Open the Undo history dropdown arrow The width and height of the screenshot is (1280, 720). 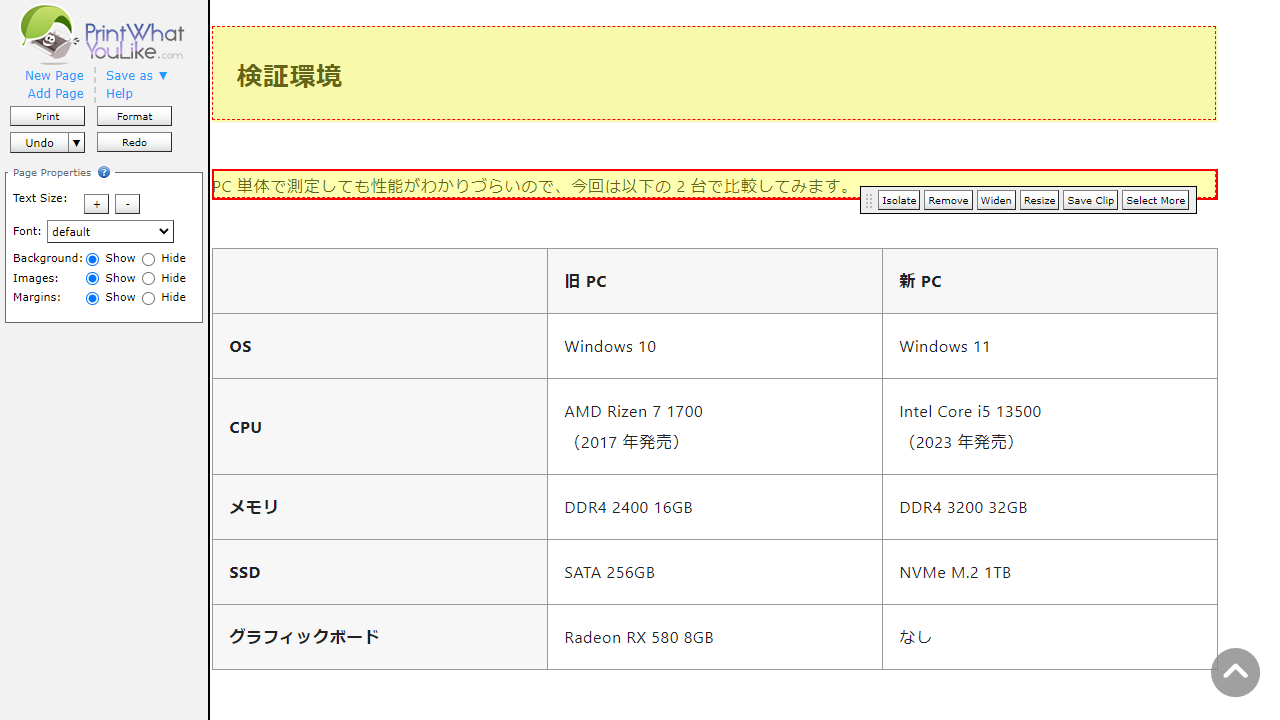pyautogui.click(x=77, y=143)
